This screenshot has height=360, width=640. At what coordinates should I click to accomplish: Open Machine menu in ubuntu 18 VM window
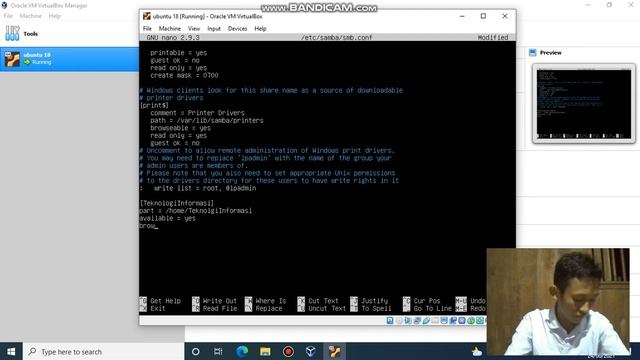pyautogui.click(x=170, y=29)
